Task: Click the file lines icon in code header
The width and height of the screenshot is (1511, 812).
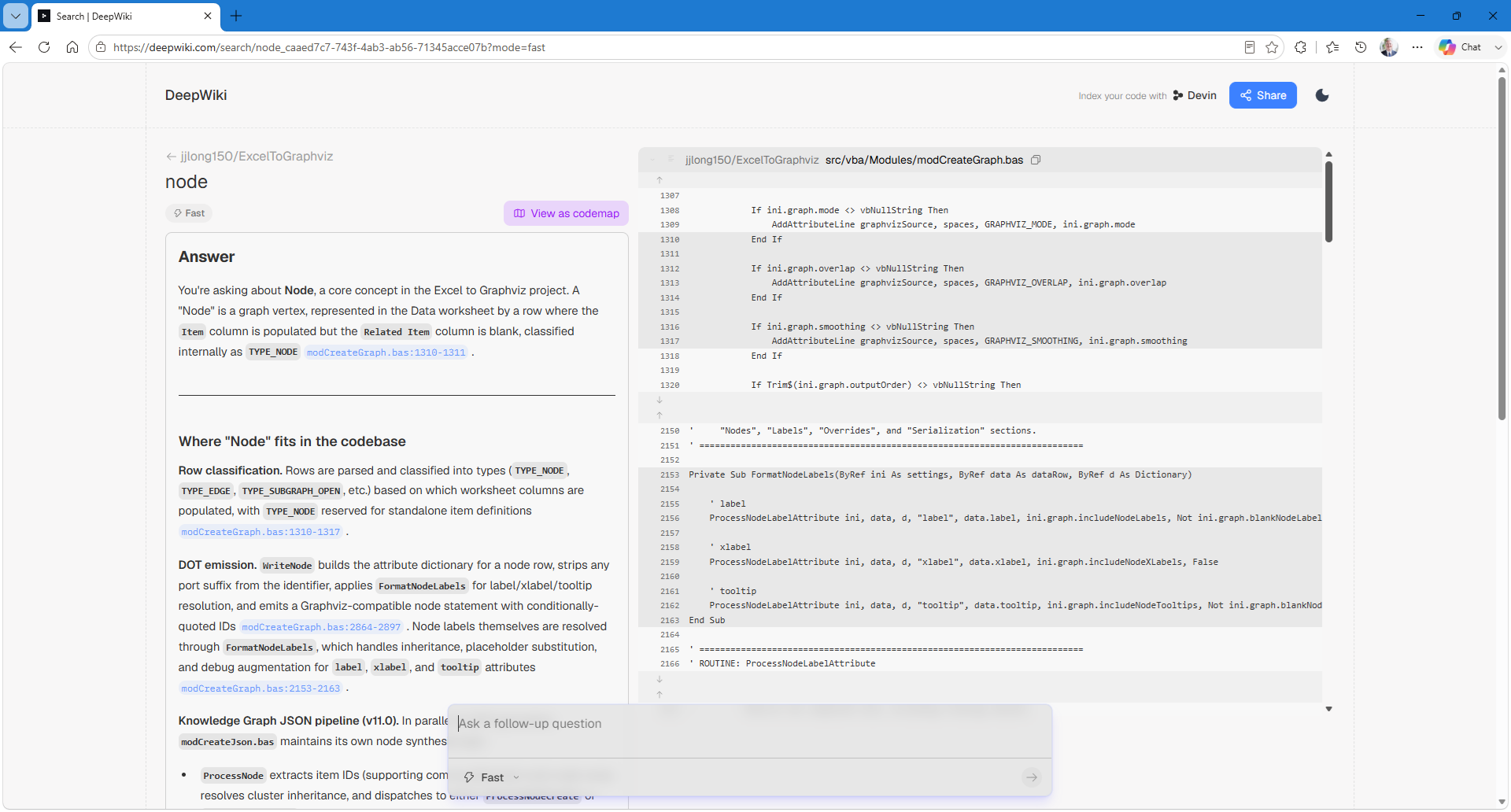Action: click(x=671, y=160)
